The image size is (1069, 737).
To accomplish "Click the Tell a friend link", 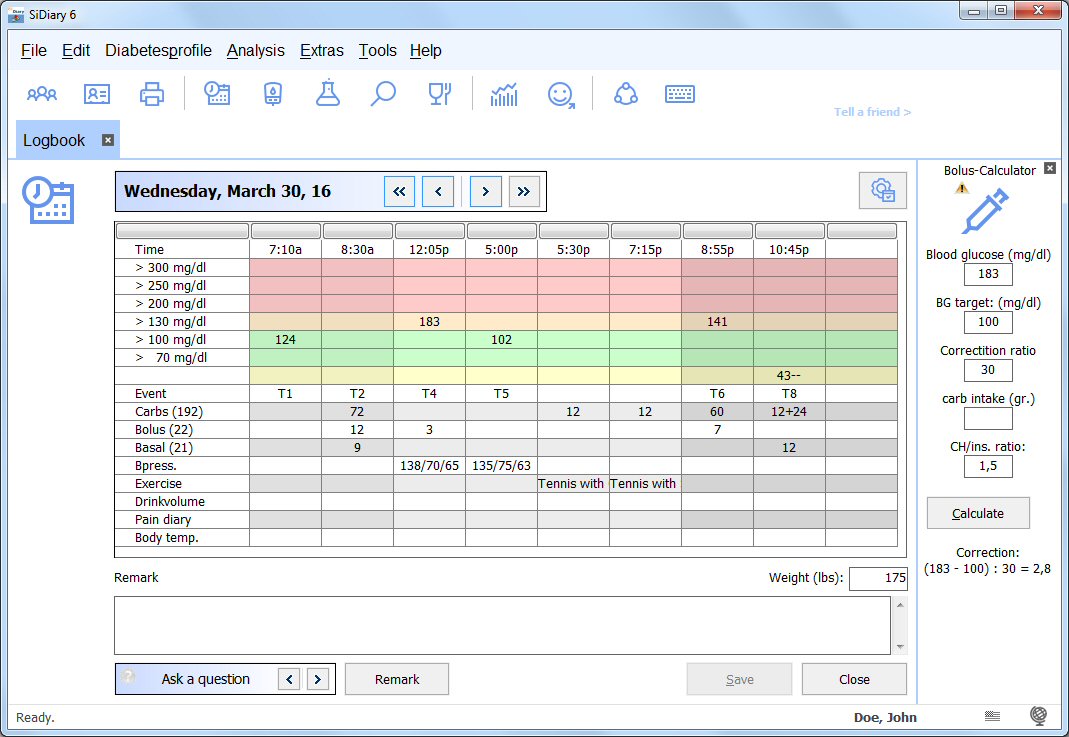I will tap(872, 112).
